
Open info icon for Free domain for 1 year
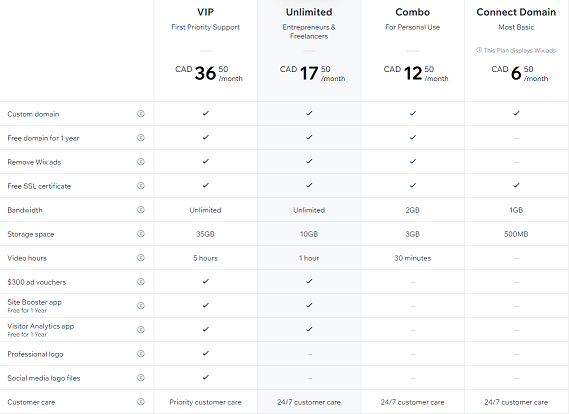(141, 138)
